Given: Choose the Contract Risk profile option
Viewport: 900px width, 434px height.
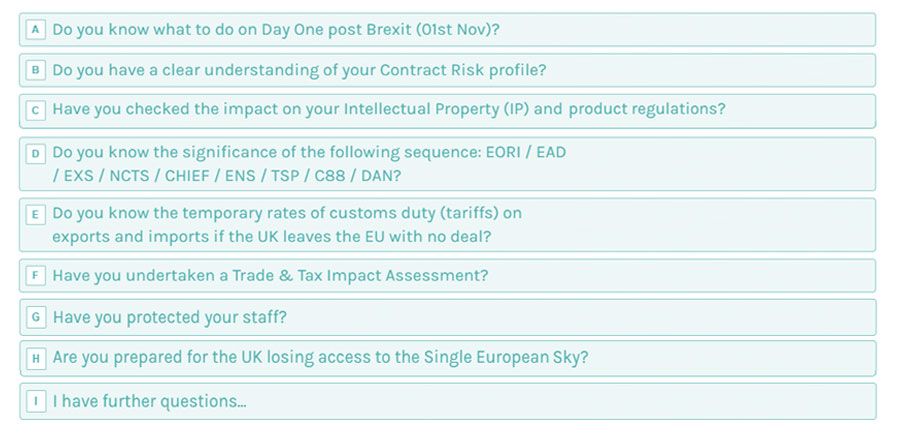Looking at the screenshot, I should tap(299, 70).
